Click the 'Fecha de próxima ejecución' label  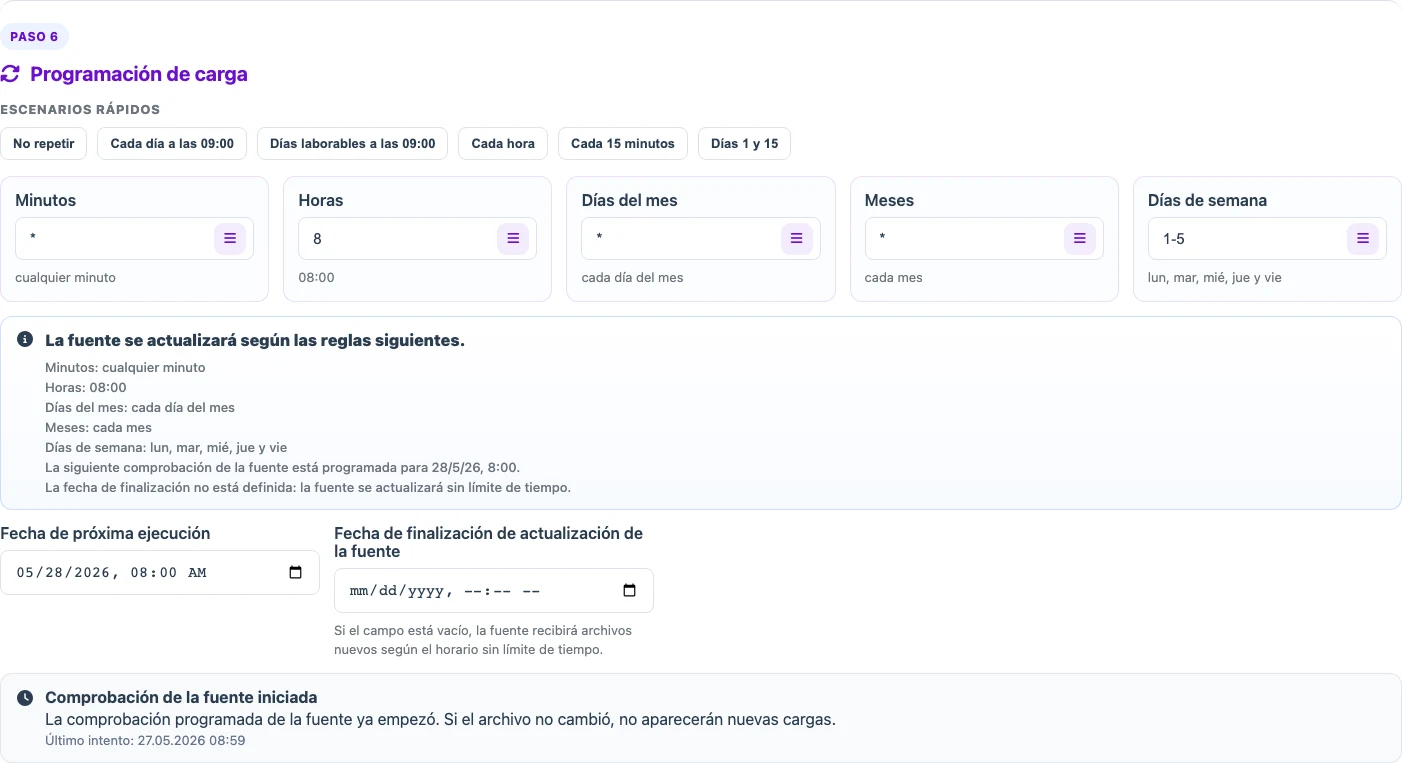105,533
